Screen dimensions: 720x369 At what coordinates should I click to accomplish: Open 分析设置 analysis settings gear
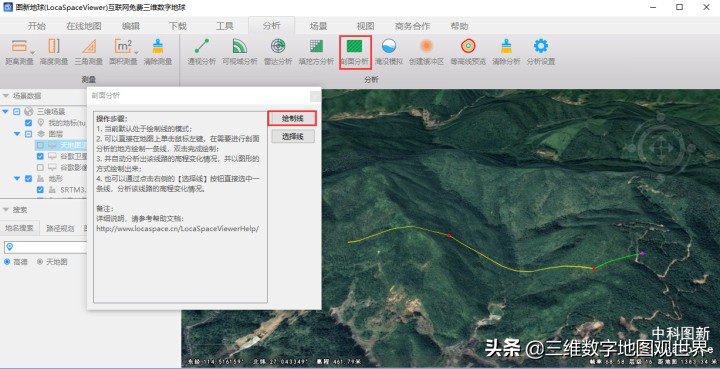pyautogui.click(x=540, y=51)
